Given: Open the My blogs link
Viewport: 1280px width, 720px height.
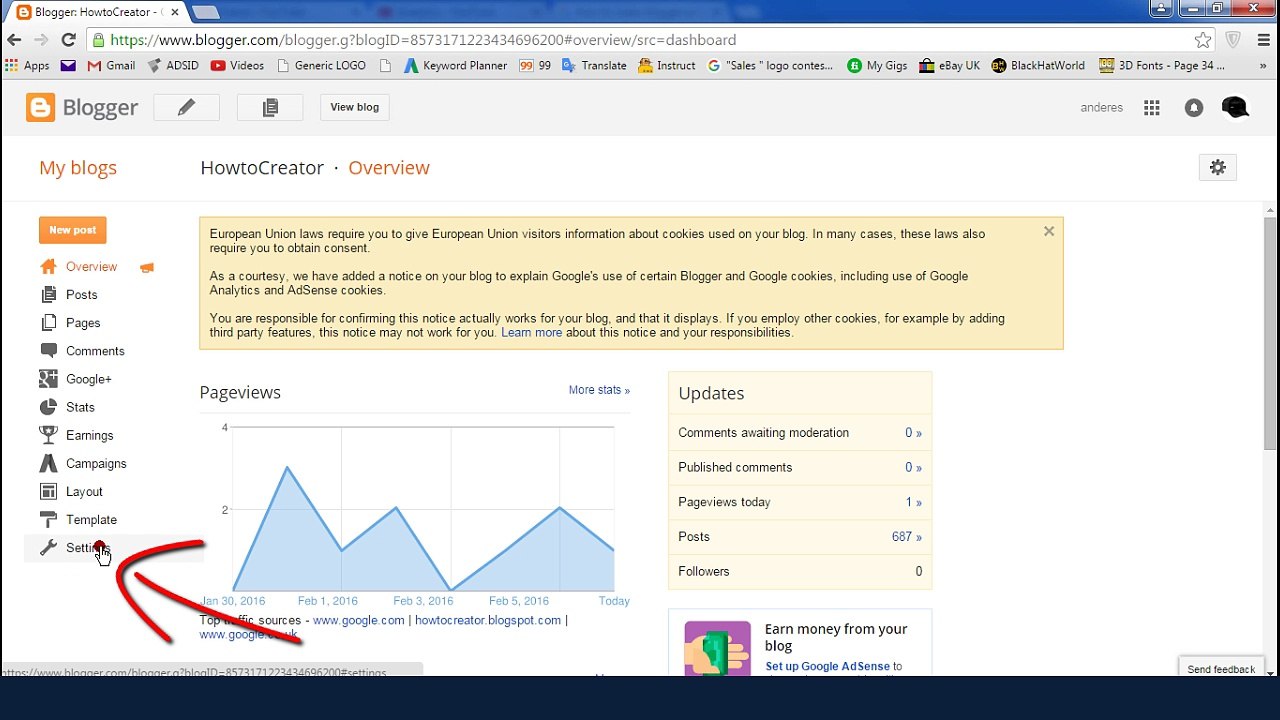Looking at the screenshot, I should (78, 168).
